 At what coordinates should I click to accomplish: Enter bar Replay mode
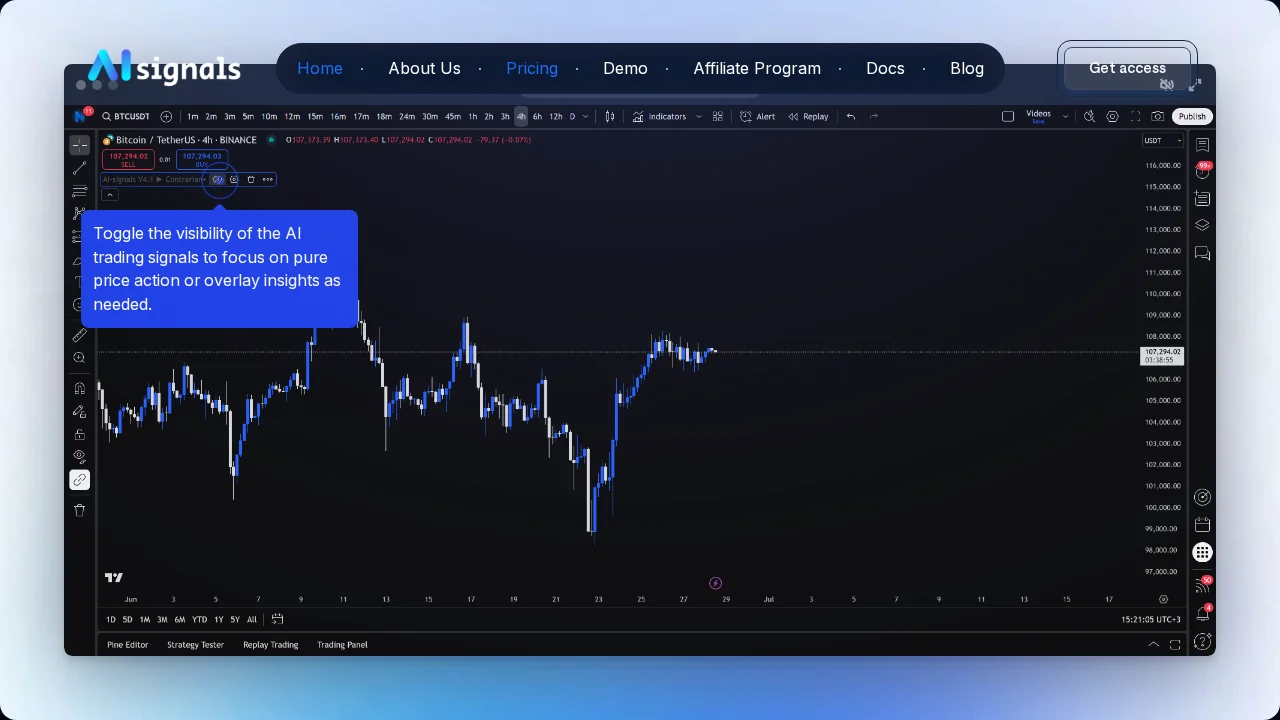click(x=812, y=117)
